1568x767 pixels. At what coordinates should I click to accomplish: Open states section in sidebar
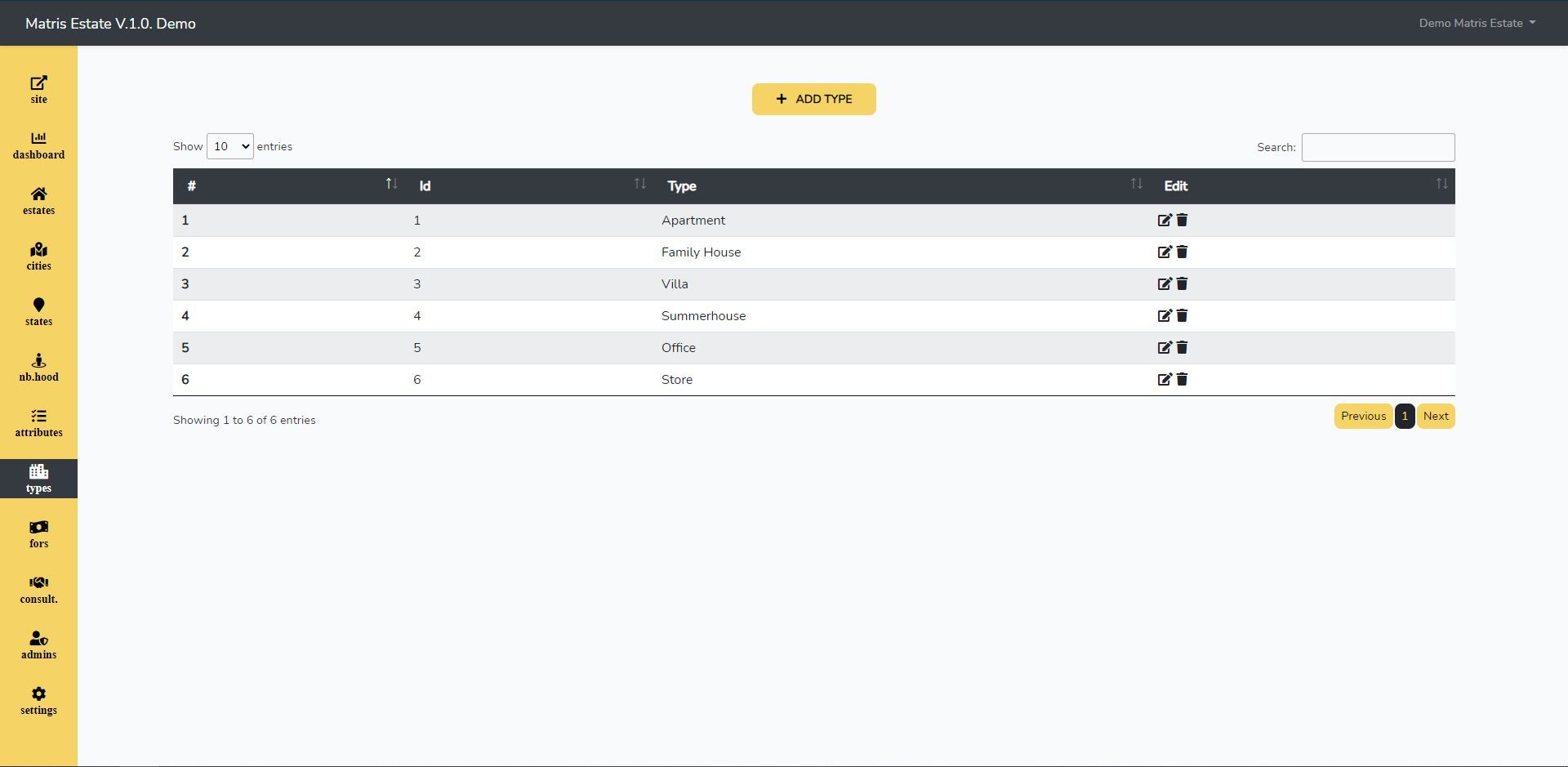pos(38,312)
